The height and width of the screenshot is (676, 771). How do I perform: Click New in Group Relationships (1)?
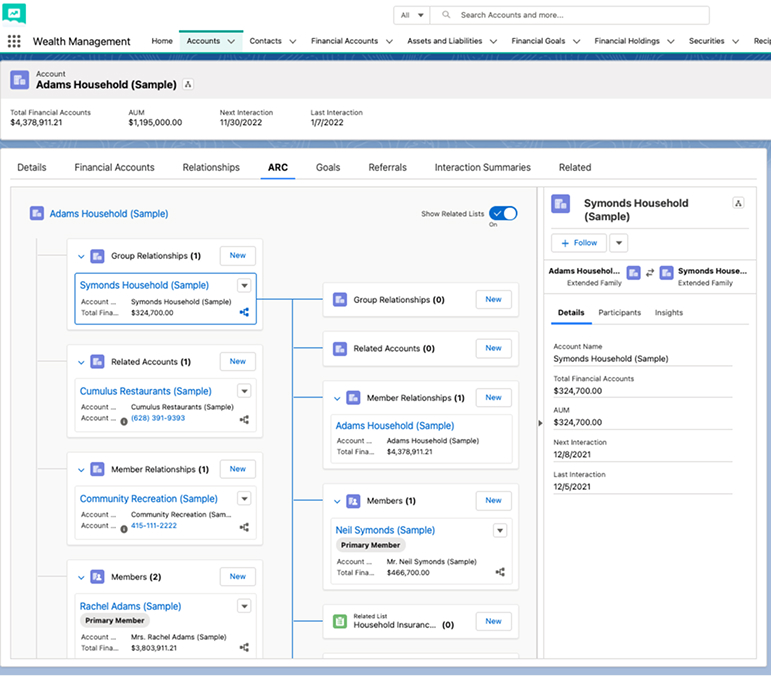237,256
